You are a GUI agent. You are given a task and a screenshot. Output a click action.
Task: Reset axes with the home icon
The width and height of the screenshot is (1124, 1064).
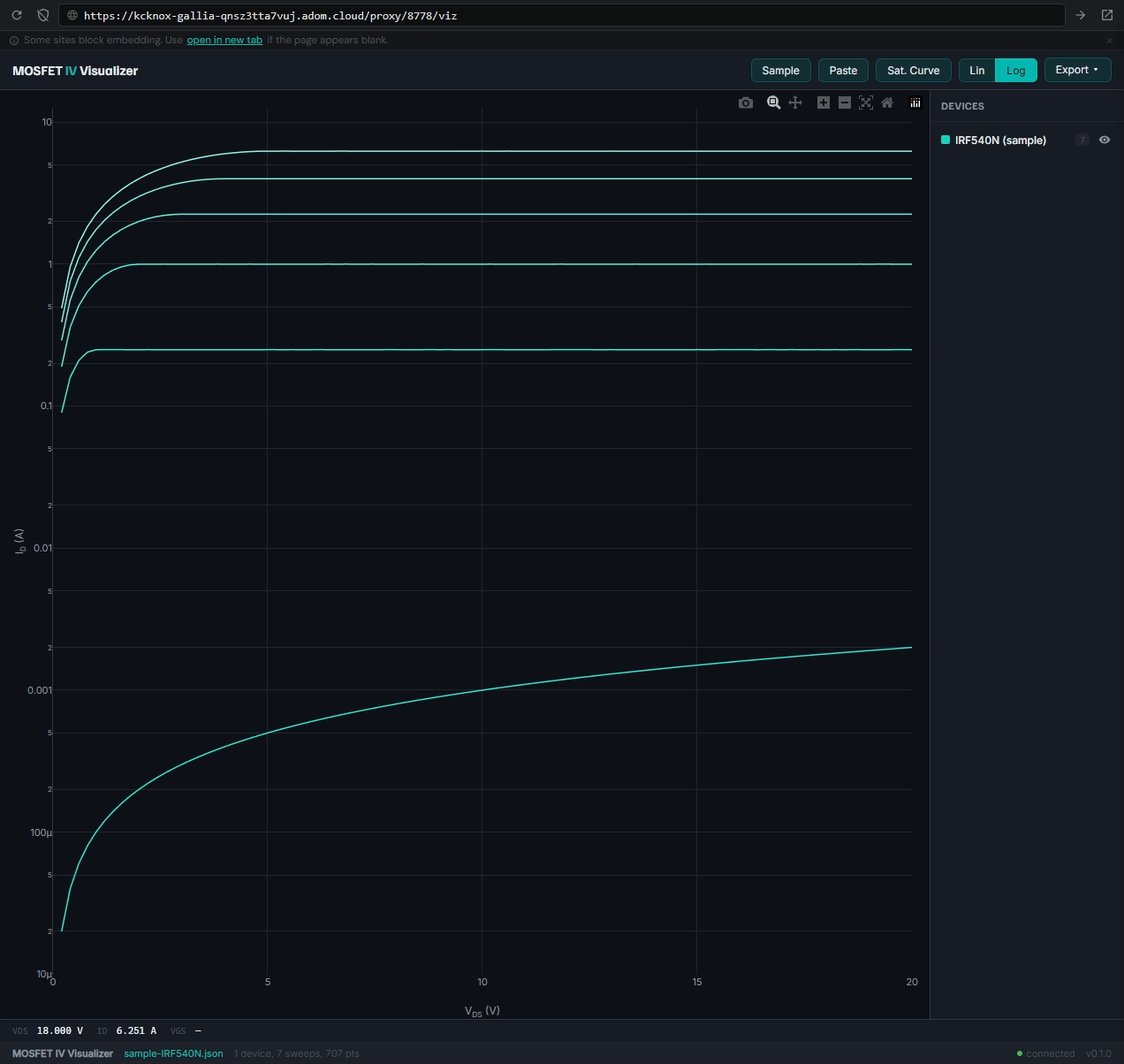887,103
